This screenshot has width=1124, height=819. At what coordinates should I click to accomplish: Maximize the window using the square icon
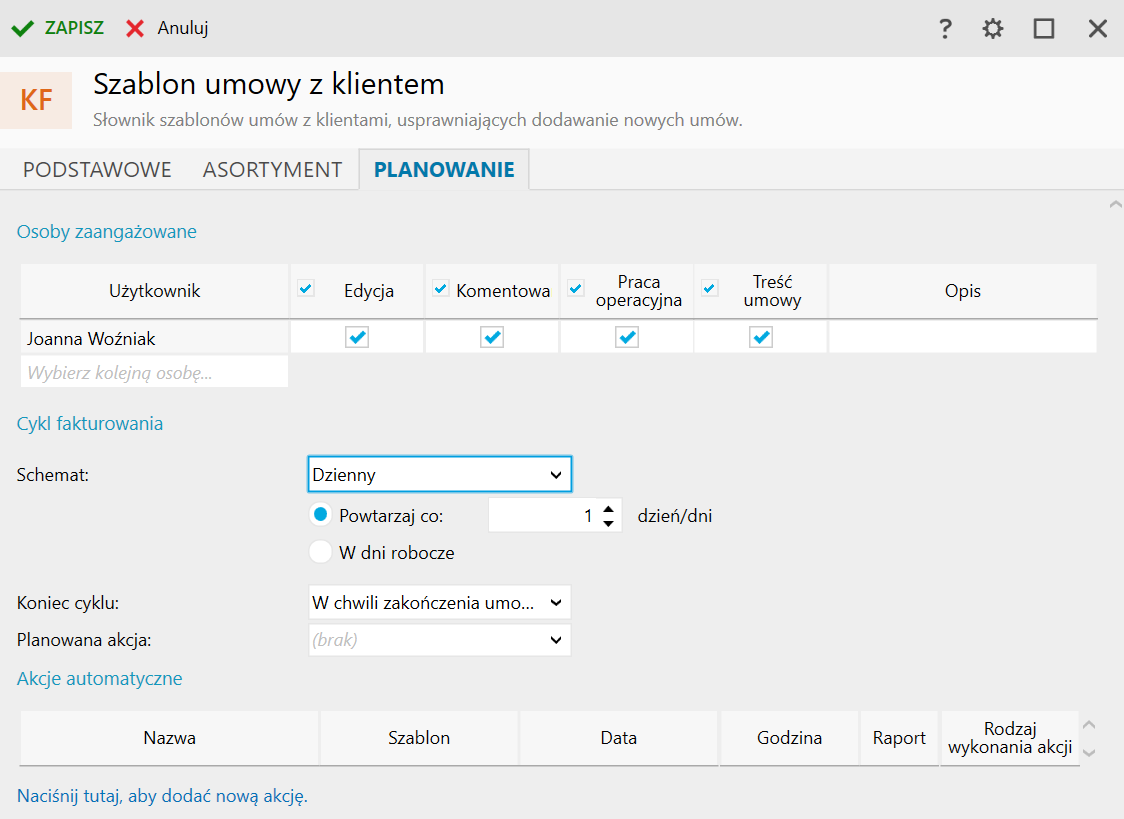pos(1044,29)
